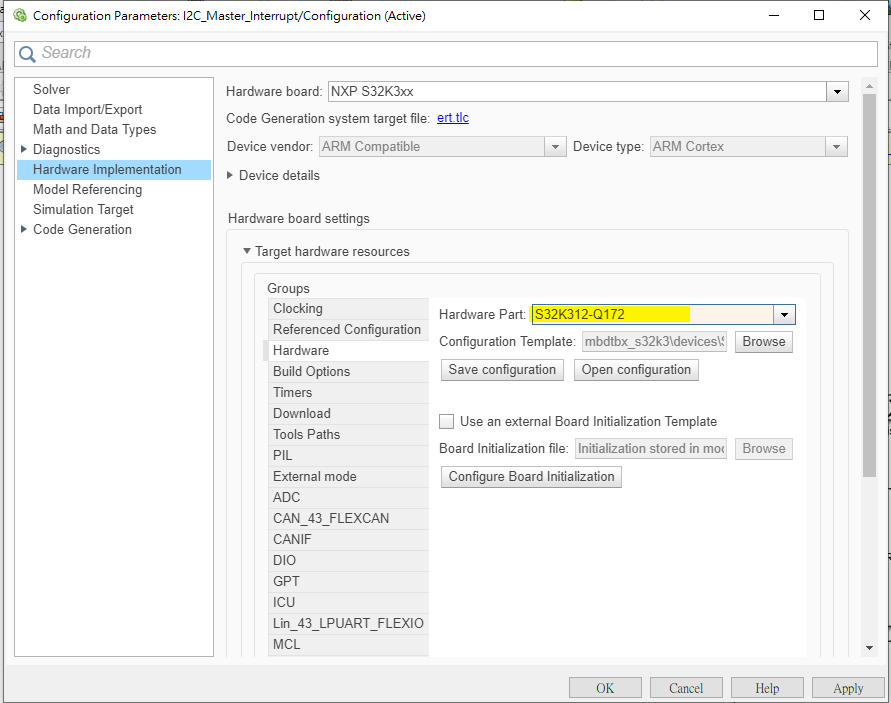Open Model Referencing page
The width and height of the screenshot is (891, 703).
click(88, 189)
